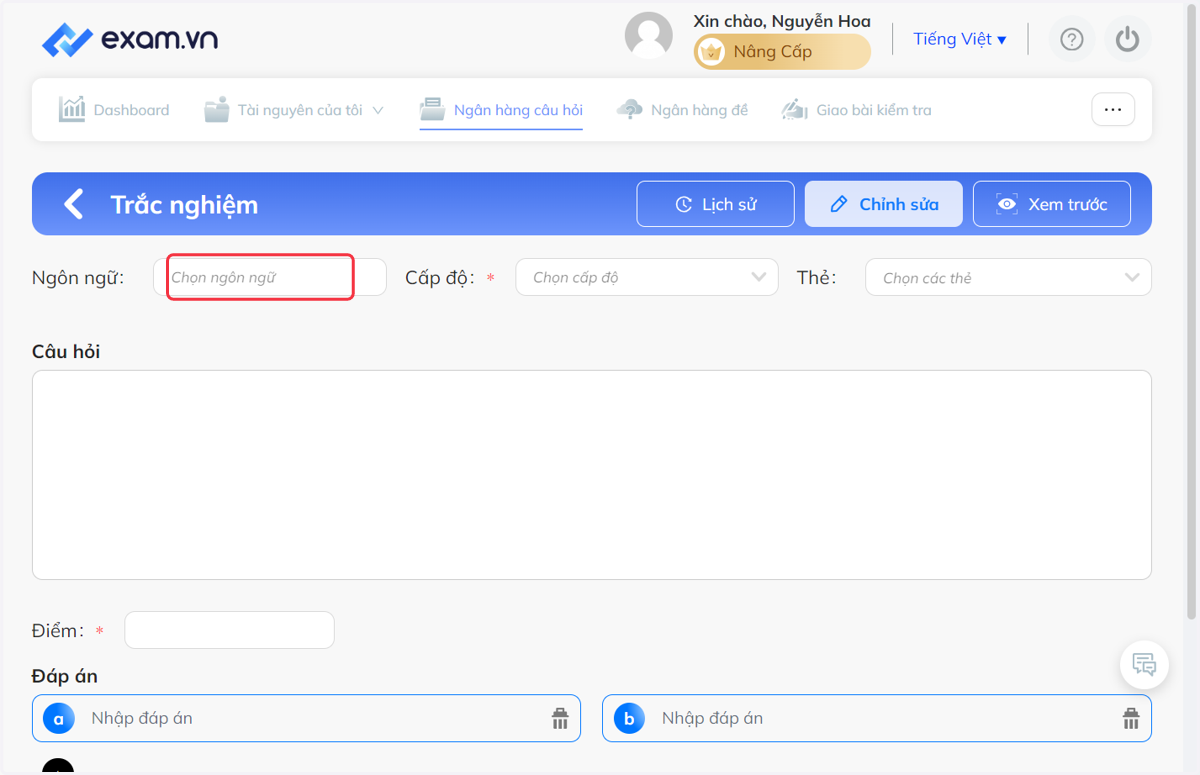Click the crown icon in Nâng Cấp

tap(711, 52)
